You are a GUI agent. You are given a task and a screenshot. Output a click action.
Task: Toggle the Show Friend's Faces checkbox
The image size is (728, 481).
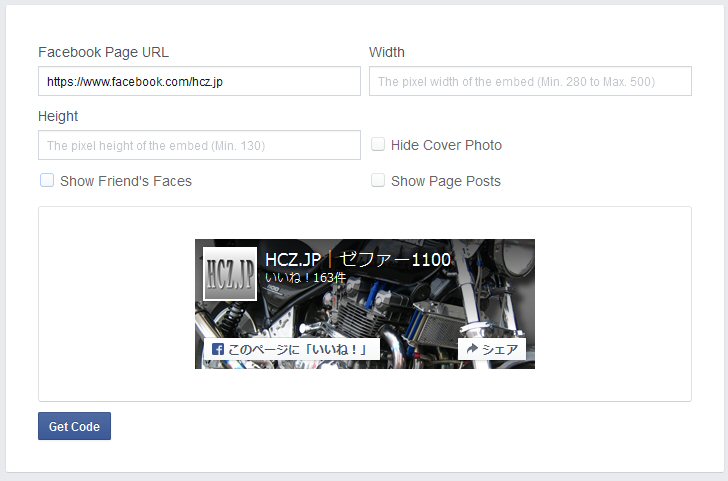47,180
